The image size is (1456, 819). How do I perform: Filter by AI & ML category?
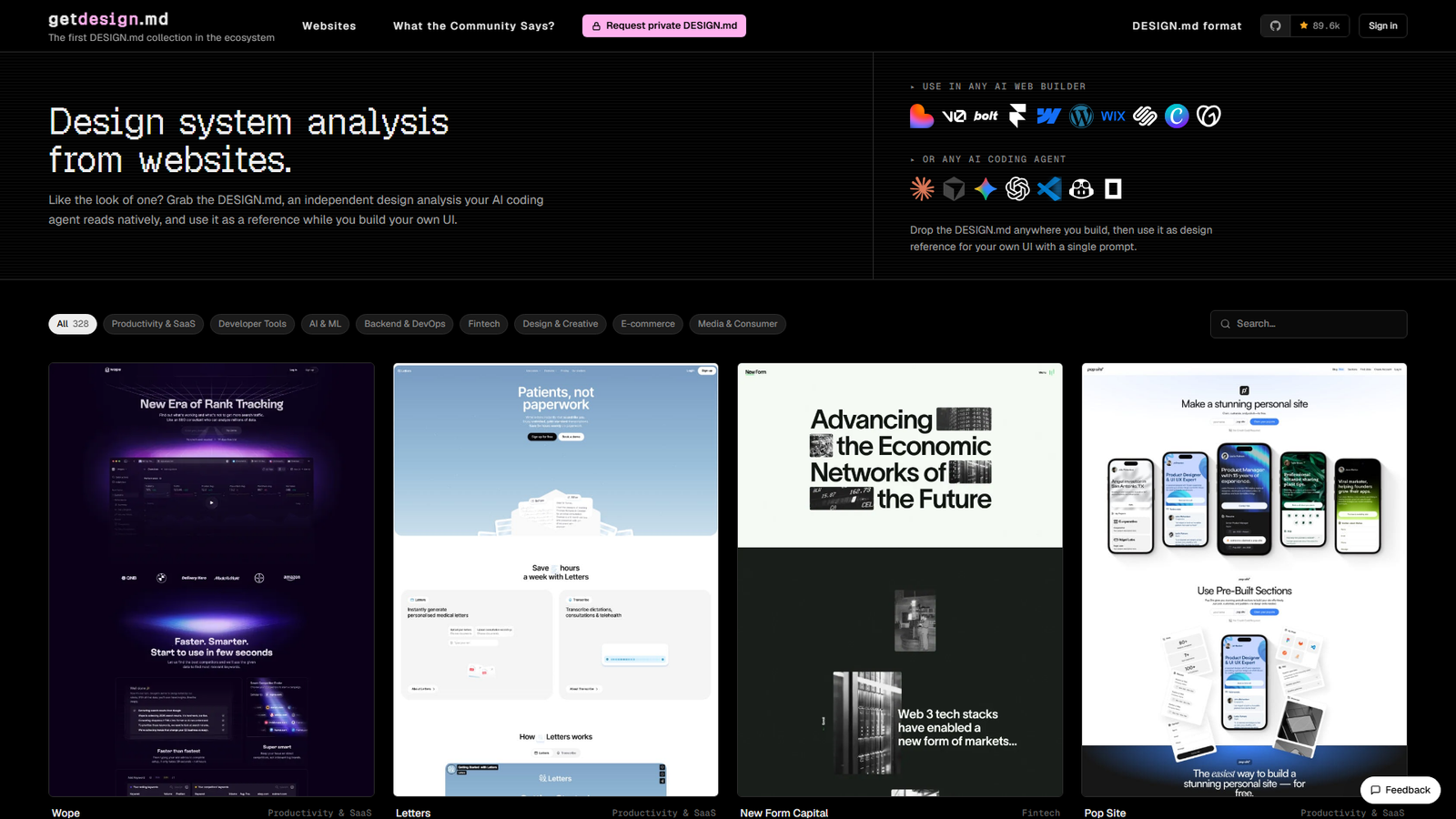[325, 324]
